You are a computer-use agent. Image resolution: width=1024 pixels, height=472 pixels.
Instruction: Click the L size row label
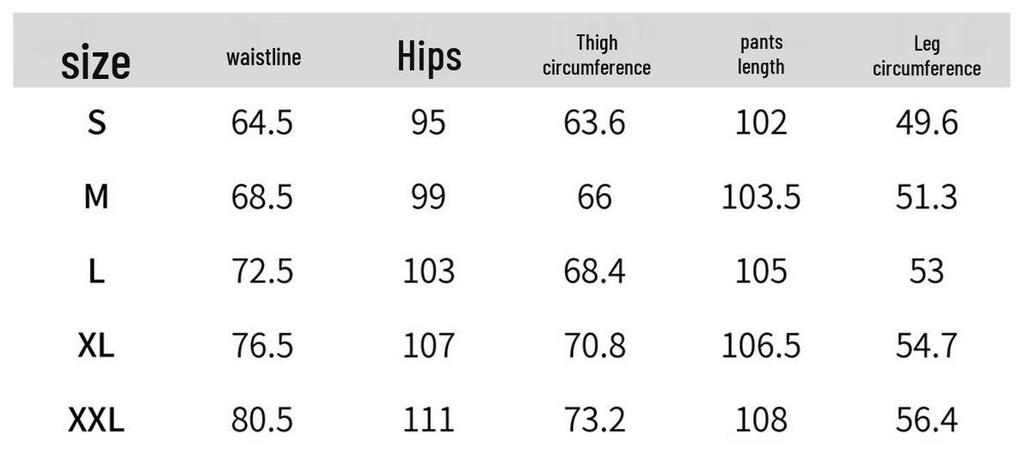click(x=96, y=271)
